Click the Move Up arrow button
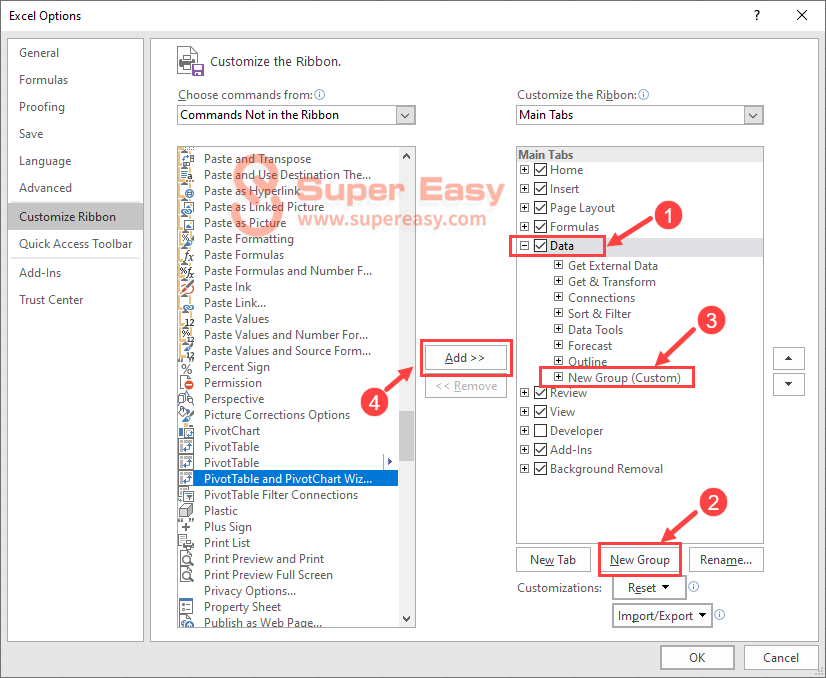 [x=789, y=358]
